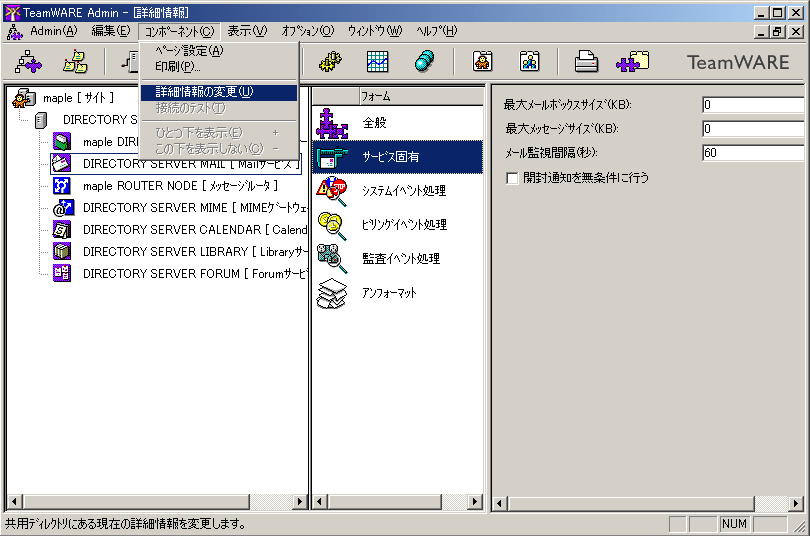Select DIRECTORY SERVER MIME tree row text

click(x=195, y=208)
